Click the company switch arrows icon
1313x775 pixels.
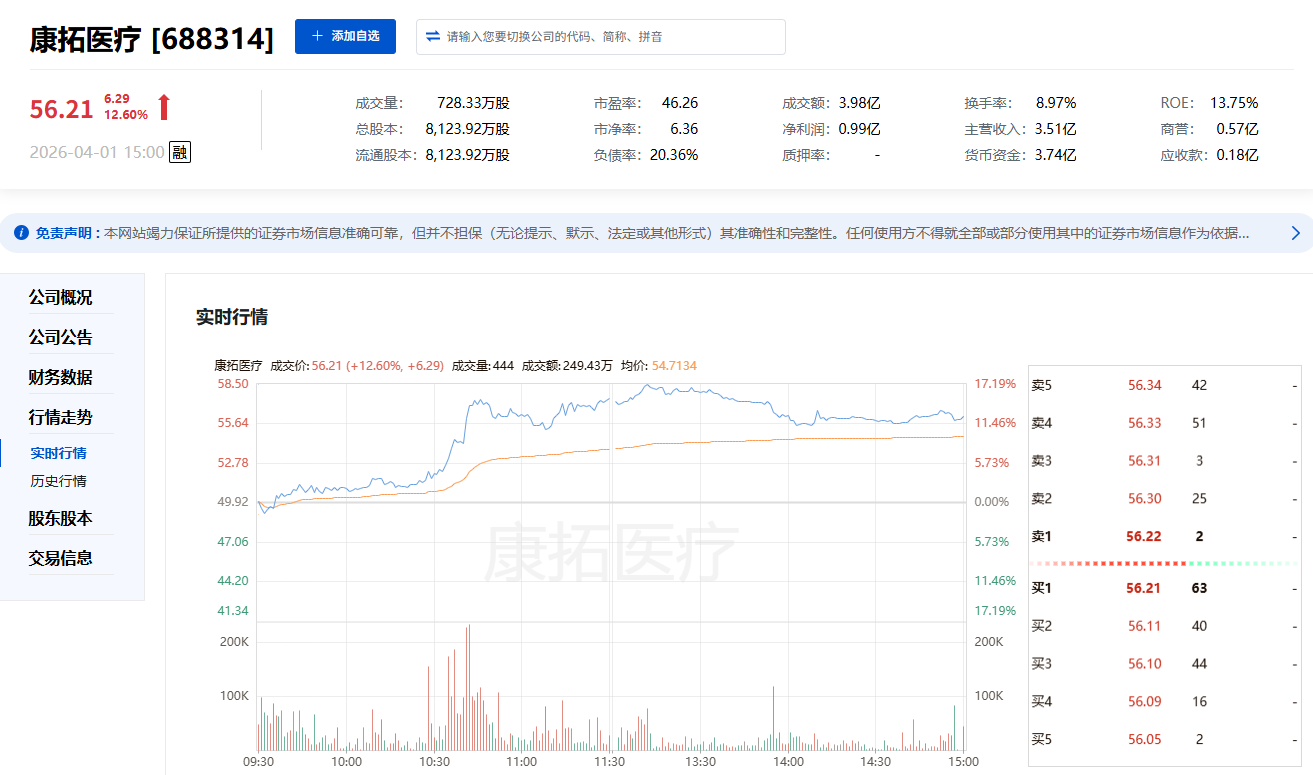point(433,36)
